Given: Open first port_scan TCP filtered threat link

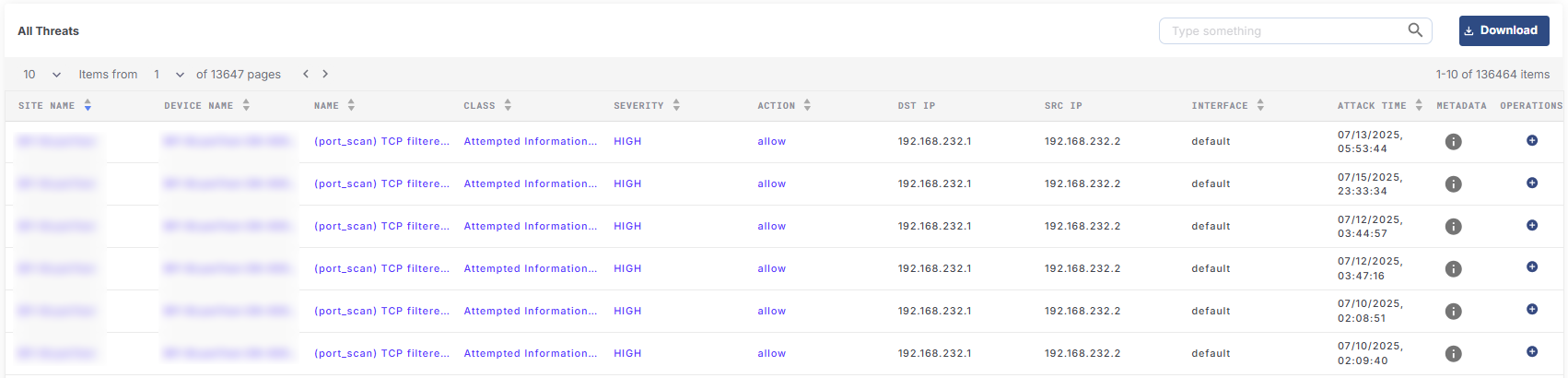Looking at the screenshot, I should click(381, 142).
